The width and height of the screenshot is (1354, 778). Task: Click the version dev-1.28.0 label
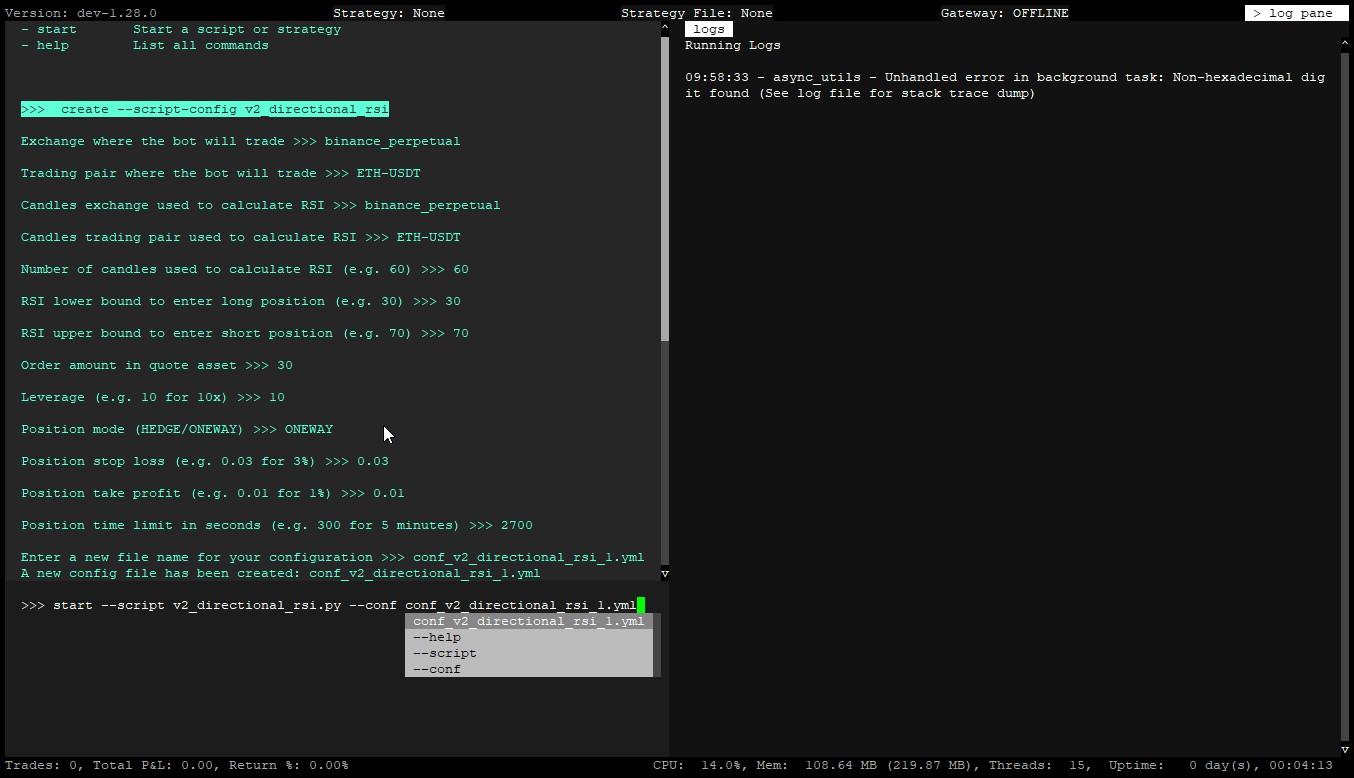pyautogui.click(x=79, y=13)
